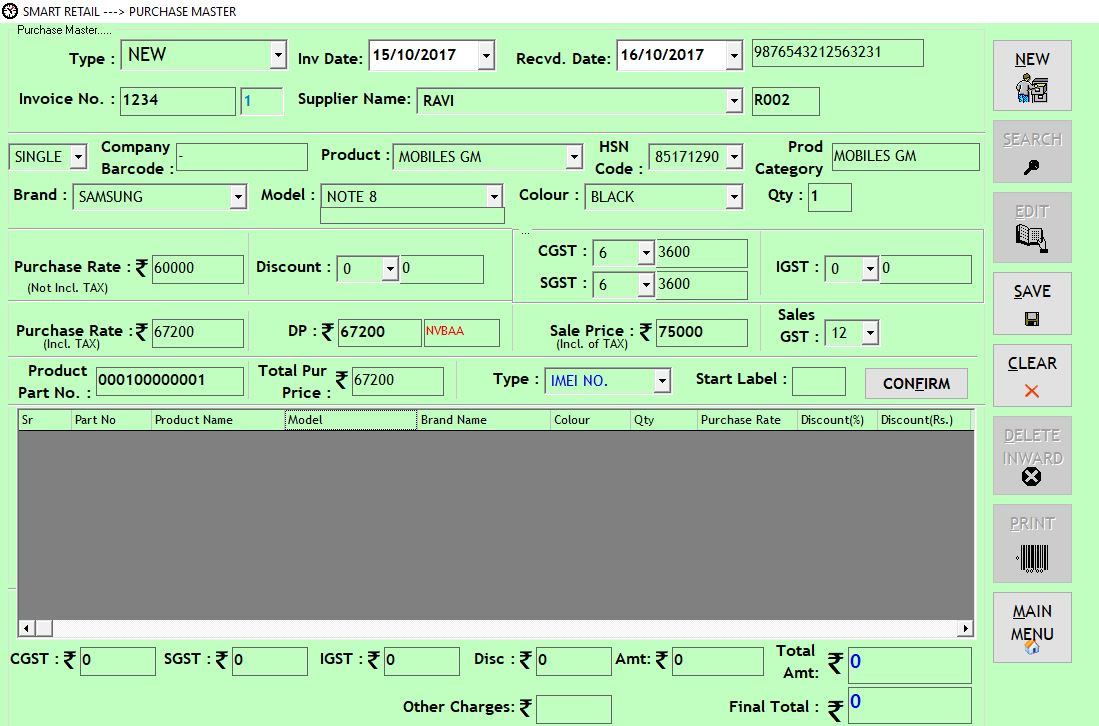
Task: Click the Purchase Rate column header
Action: click(x=748, y=420)
